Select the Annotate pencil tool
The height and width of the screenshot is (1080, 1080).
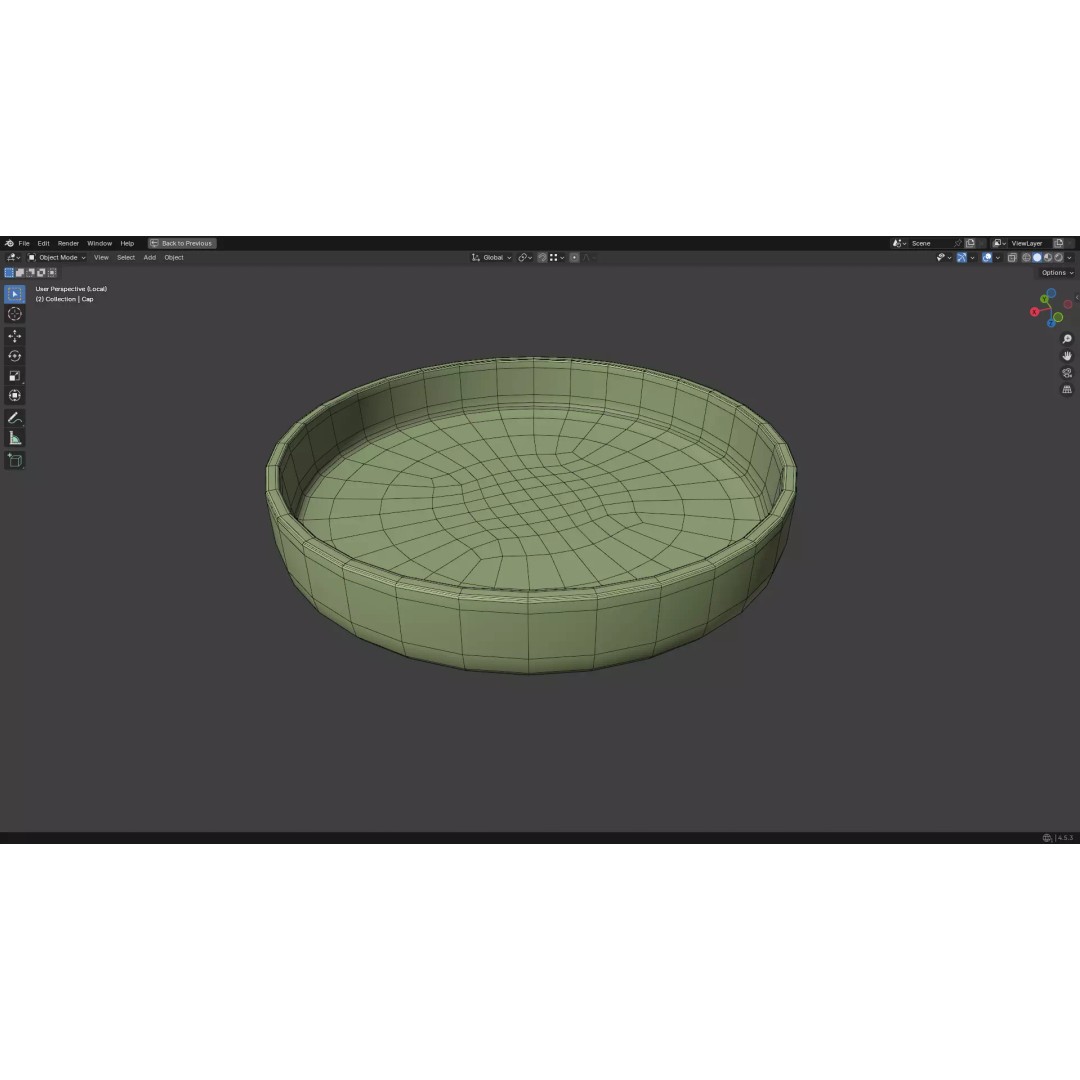[x=14, y=418]
